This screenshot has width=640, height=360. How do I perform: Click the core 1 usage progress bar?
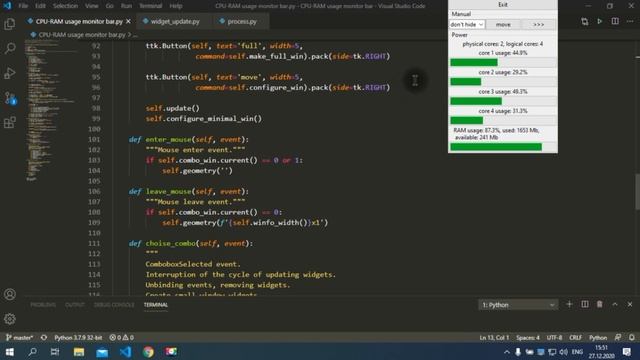point(503,62)
